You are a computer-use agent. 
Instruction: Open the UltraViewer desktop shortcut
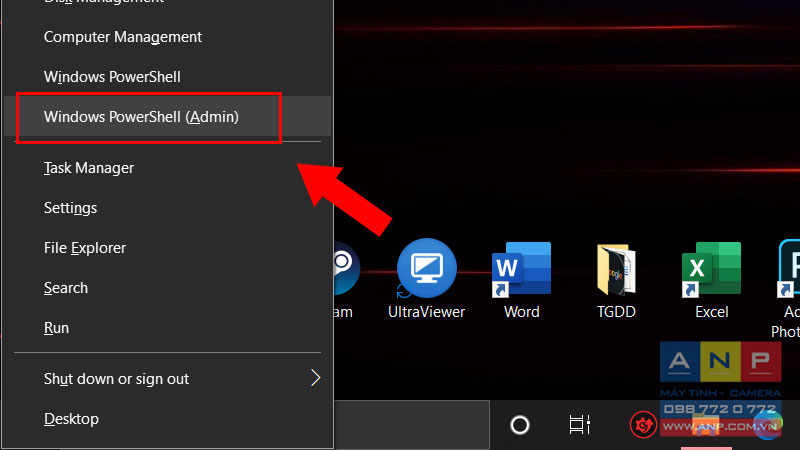[x=427, y=280]
